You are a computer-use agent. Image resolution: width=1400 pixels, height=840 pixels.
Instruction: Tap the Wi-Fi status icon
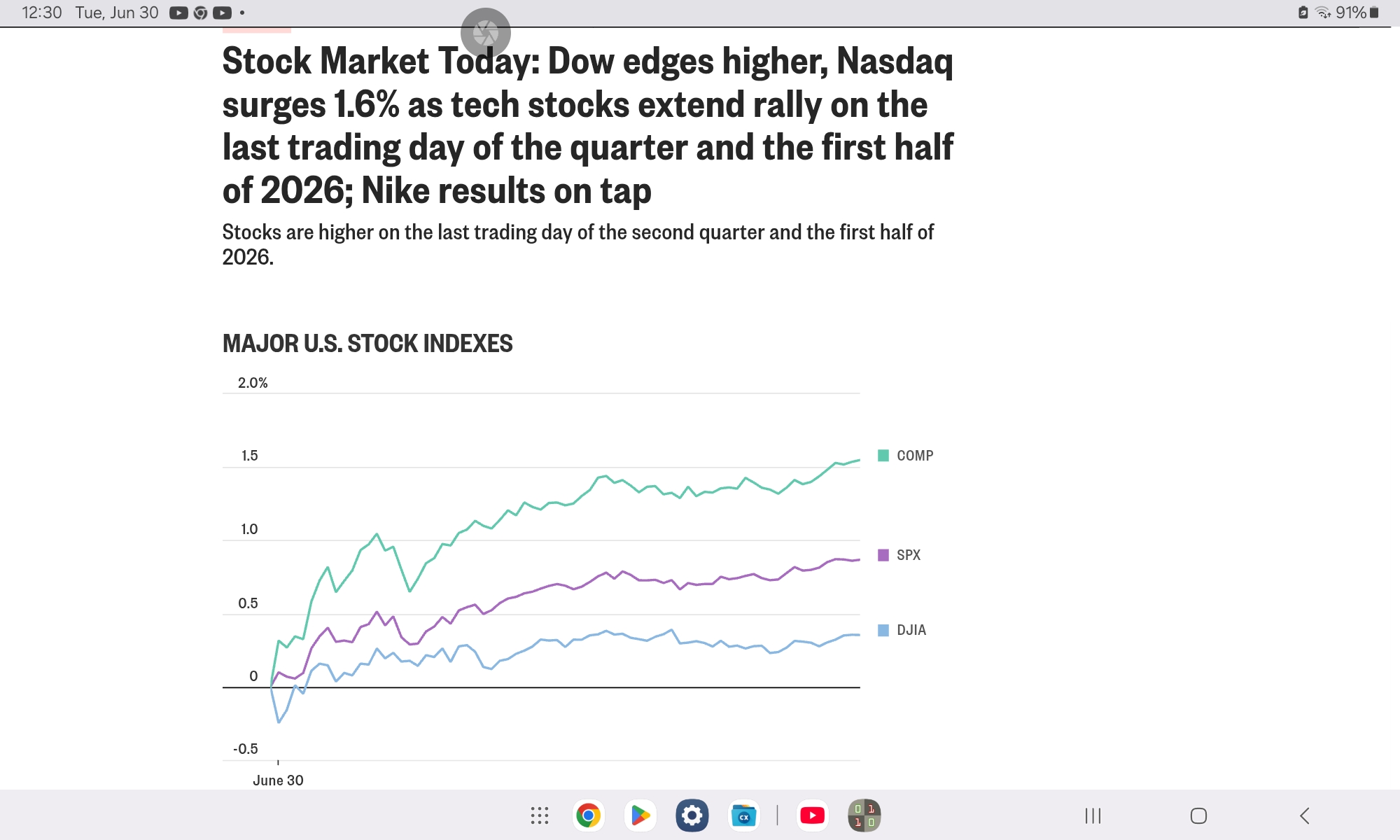[x=1323, y=13]
